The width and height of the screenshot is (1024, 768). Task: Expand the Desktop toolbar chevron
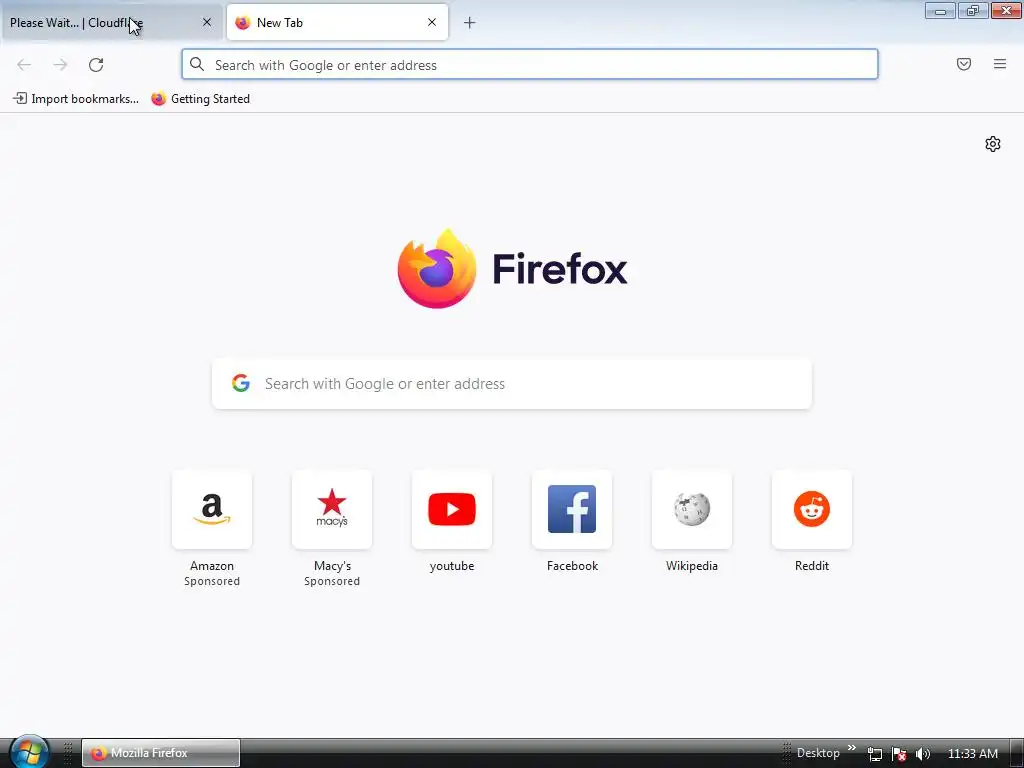tap(852, 748)
